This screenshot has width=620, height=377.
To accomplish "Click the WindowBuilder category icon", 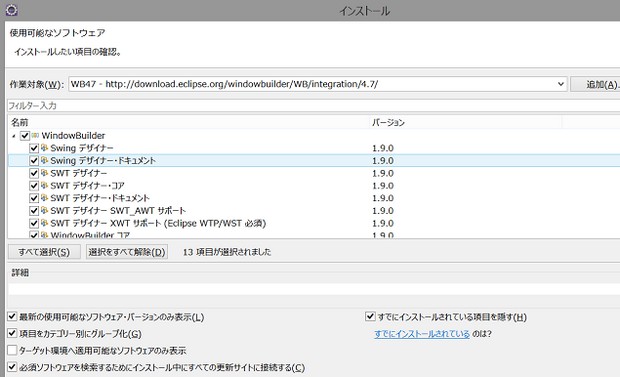I will click(35, 135).
